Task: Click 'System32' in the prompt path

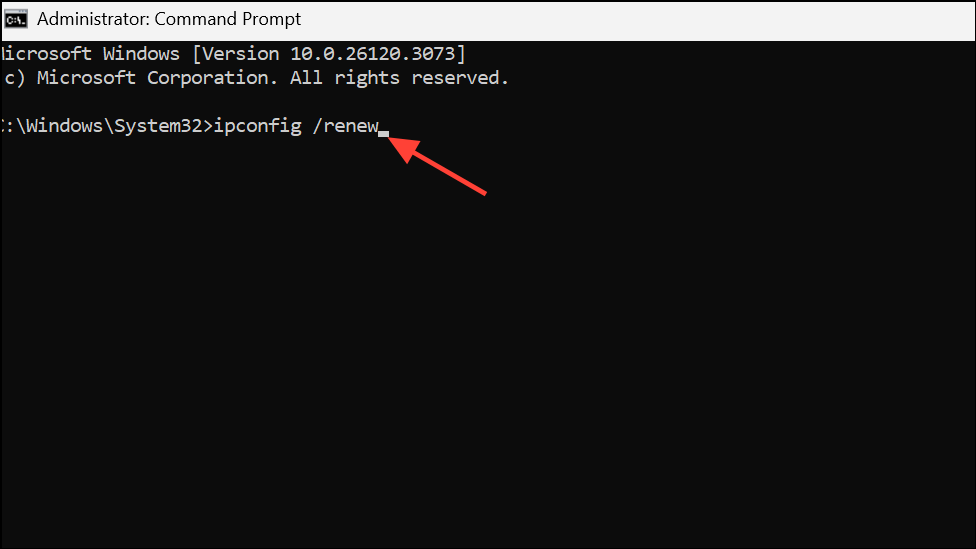Action: point(159,126)
